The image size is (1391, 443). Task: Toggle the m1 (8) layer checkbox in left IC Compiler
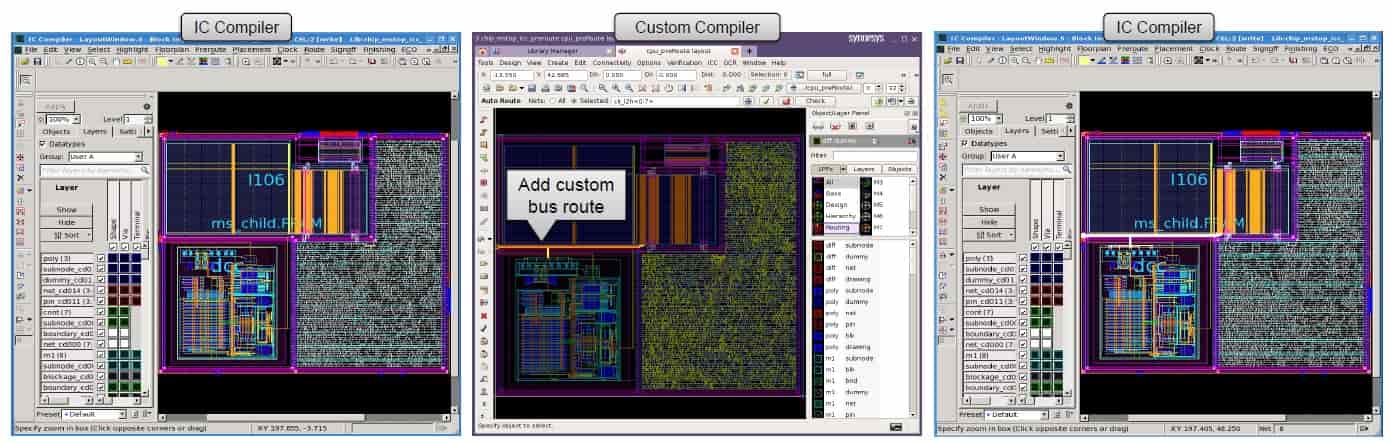(x=101, y=355)
